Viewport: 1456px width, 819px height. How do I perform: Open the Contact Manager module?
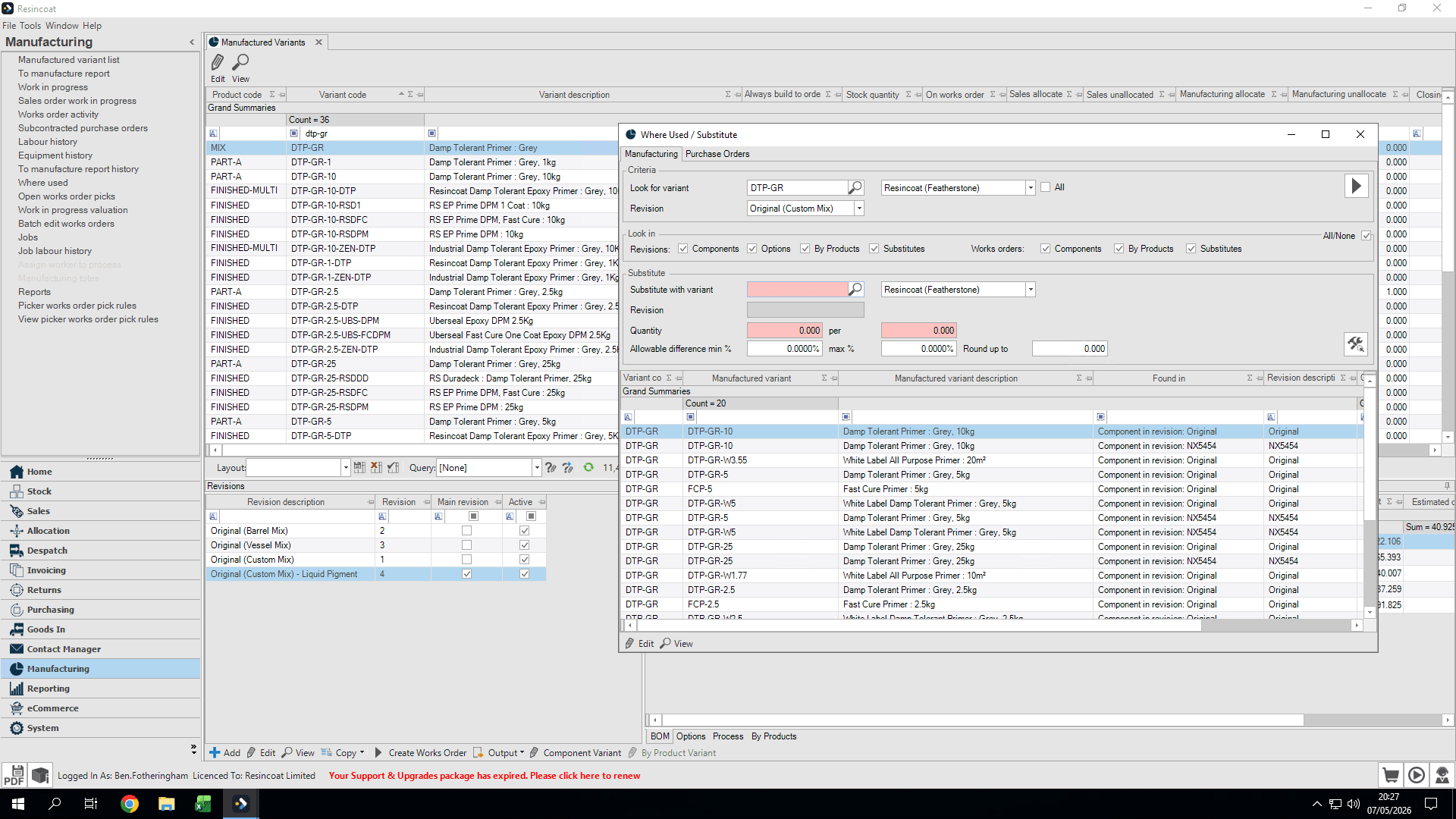[101, 648]
